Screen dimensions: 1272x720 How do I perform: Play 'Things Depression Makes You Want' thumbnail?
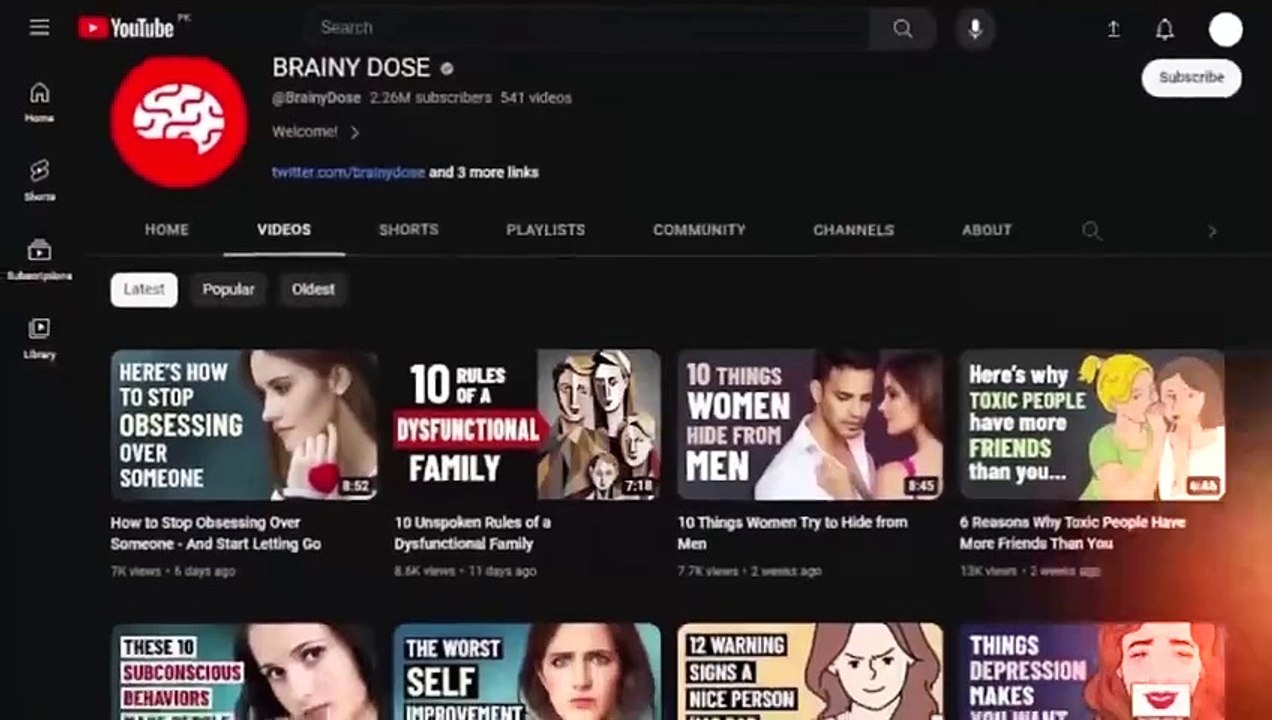coord(1092,672)
